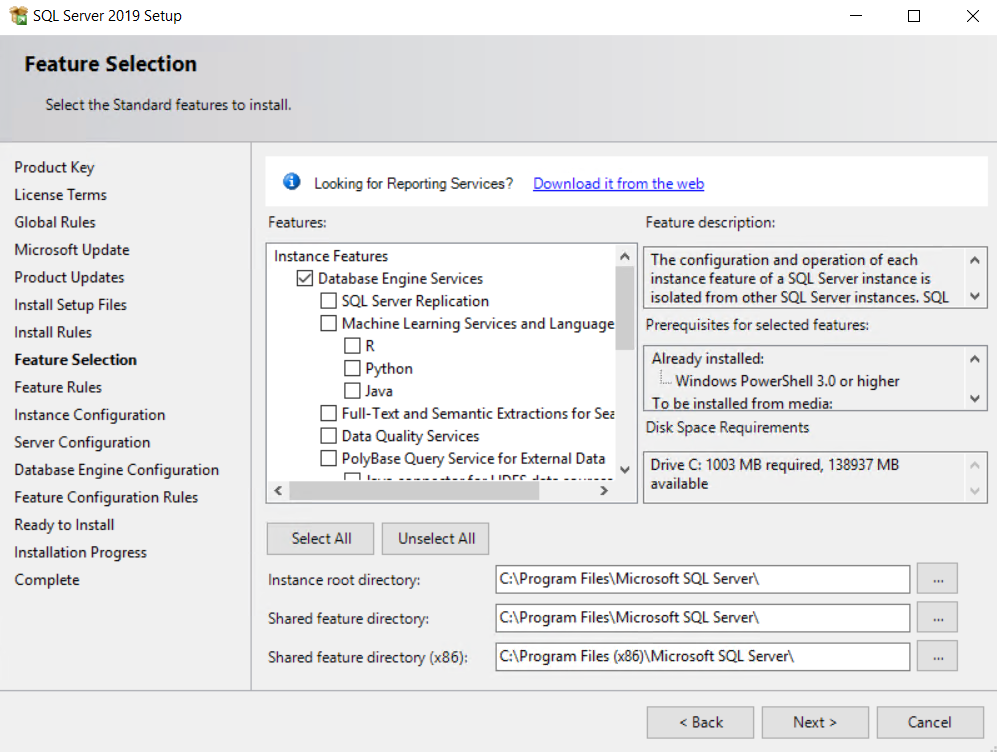Click the Instance root directory path field
Viewport: 997px width, 752px height.
[703, 579]
